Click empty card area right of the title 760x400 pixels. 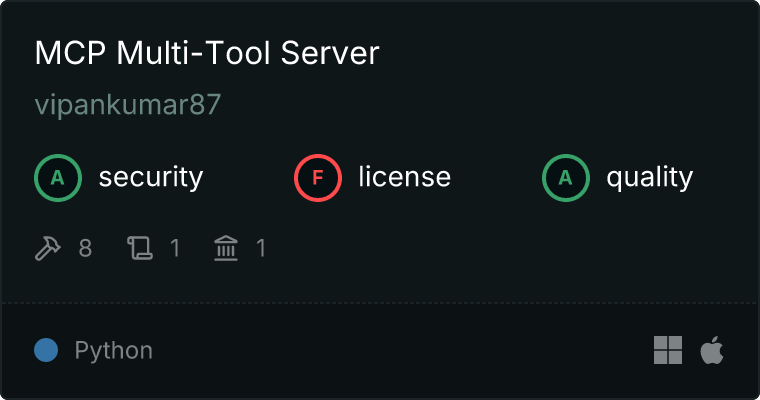560,54
